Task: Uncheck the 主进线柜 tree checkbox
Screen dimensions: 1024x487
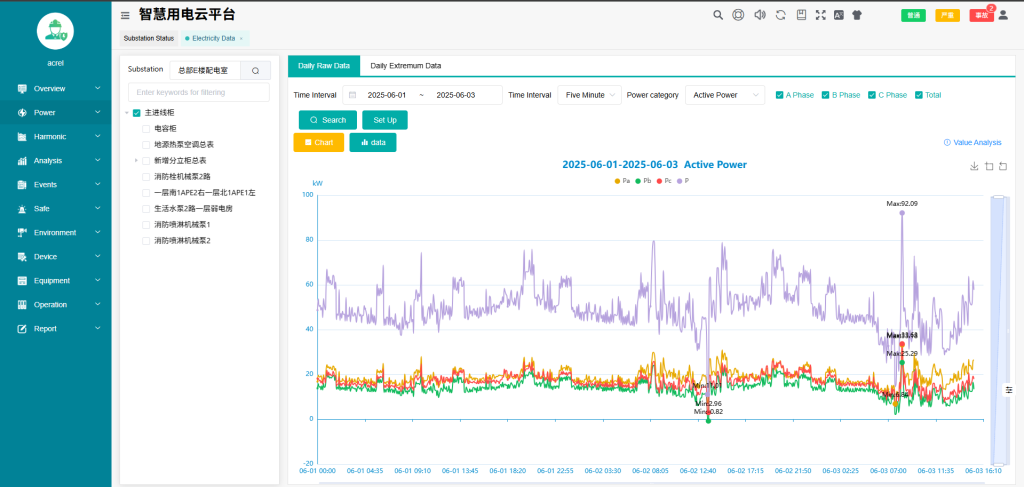Action: 136,113
